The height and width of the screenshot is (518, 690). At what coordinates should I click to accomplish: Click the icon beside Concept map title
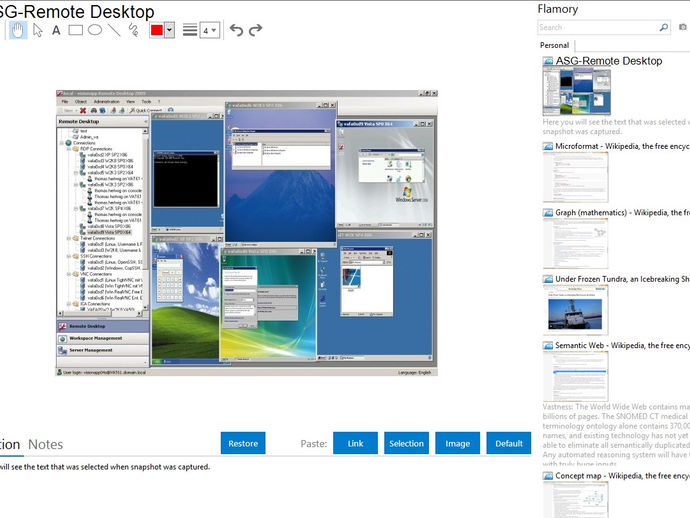pyautogui.click(x=548, y=476)
